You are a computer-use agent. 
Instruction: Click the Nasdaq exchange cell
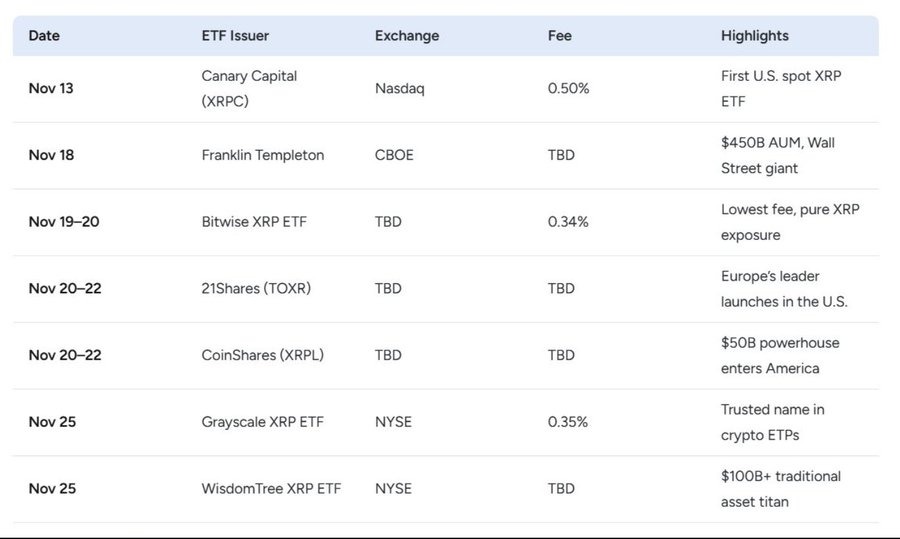tap(400, 88)
